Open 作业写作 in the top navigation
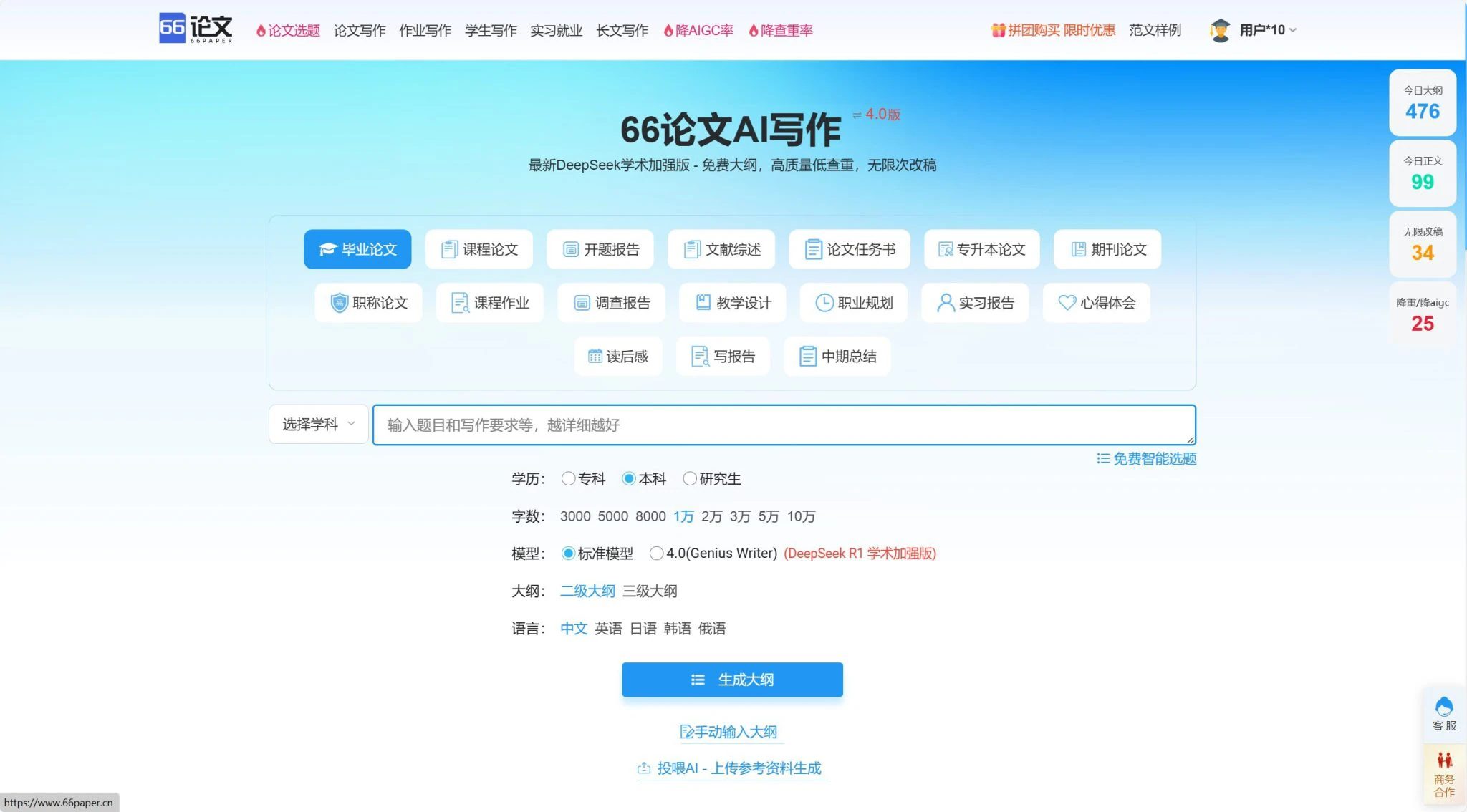This screenshot has width=1467, height=812. tap(425, 31)
